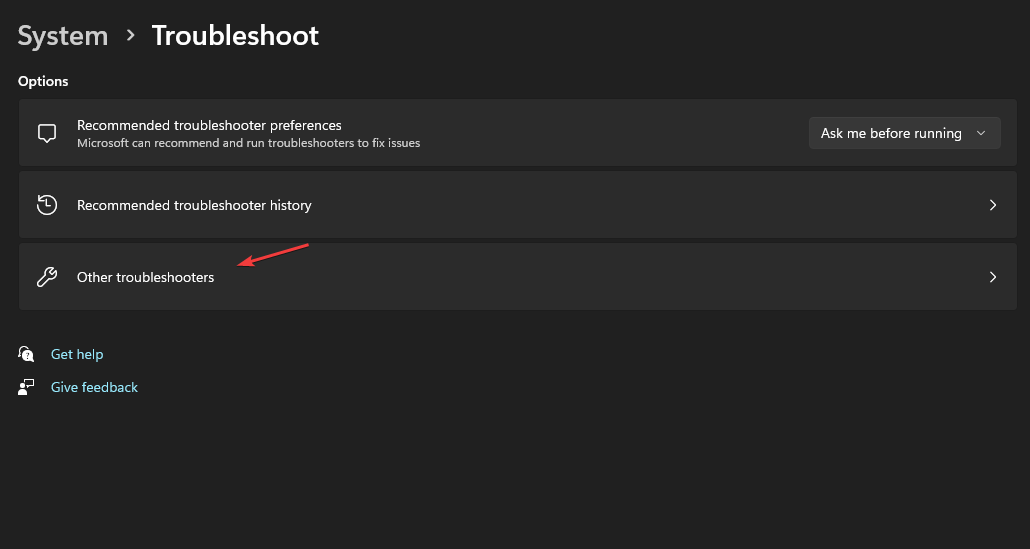Click the clock history icon
Viewport: 1030px width, 549px height.
[47, 205]
